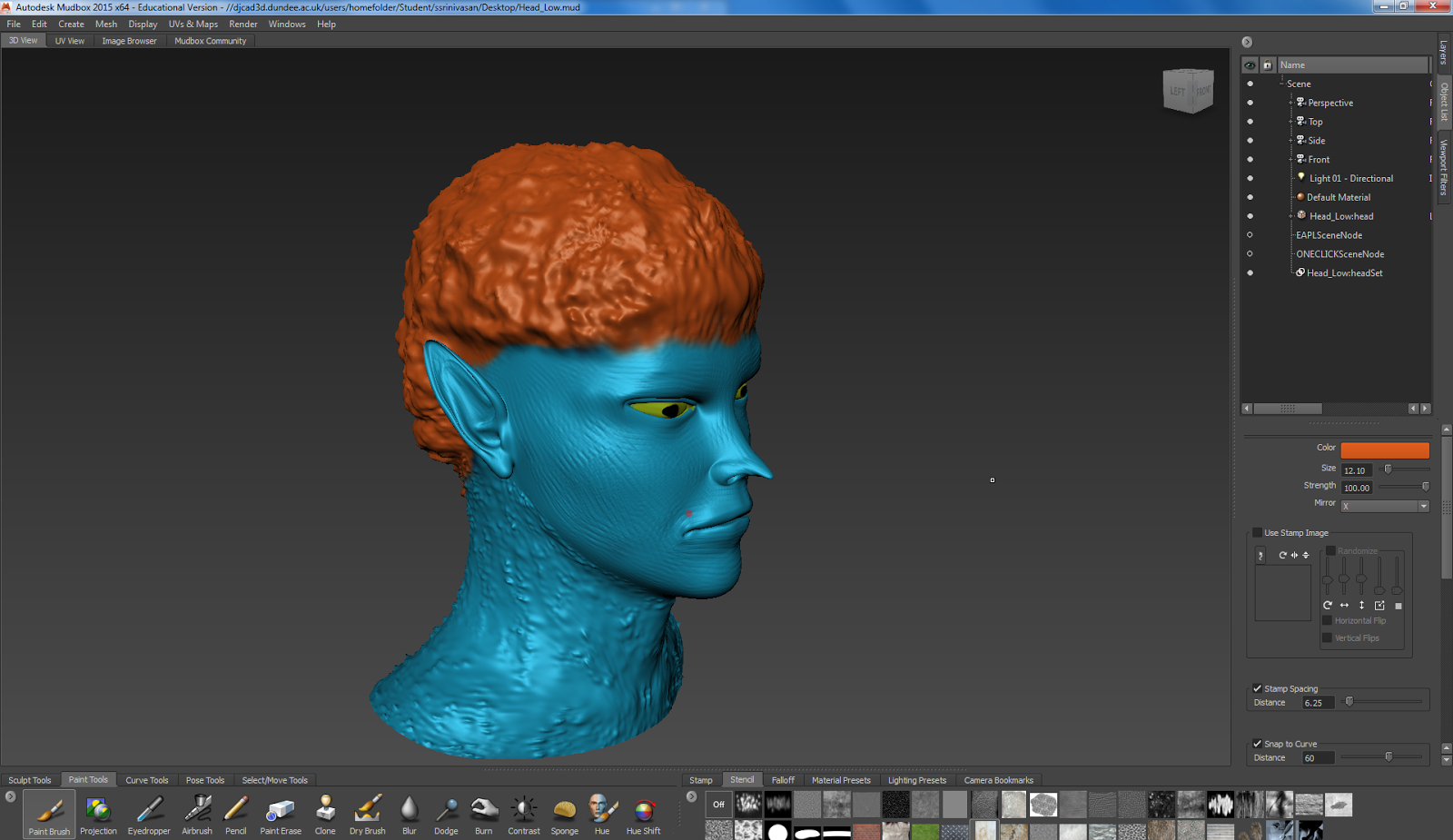1453x840 pixels.
Task: Open the UVs & Maps menu
Action: 193,24
